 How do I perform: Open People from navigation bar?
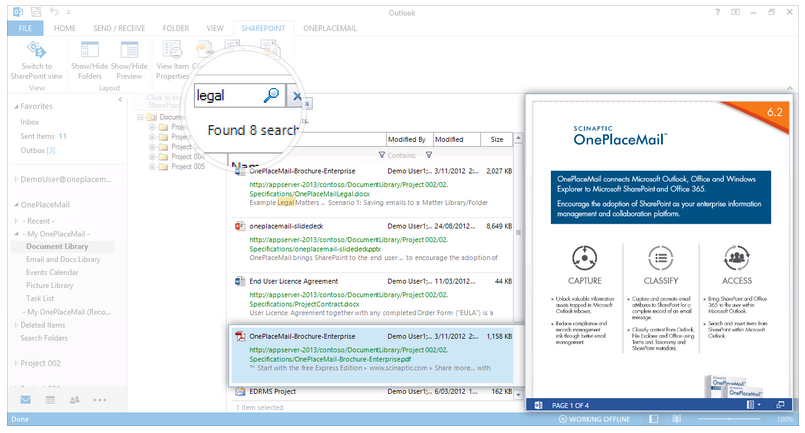tap(75, 399)
